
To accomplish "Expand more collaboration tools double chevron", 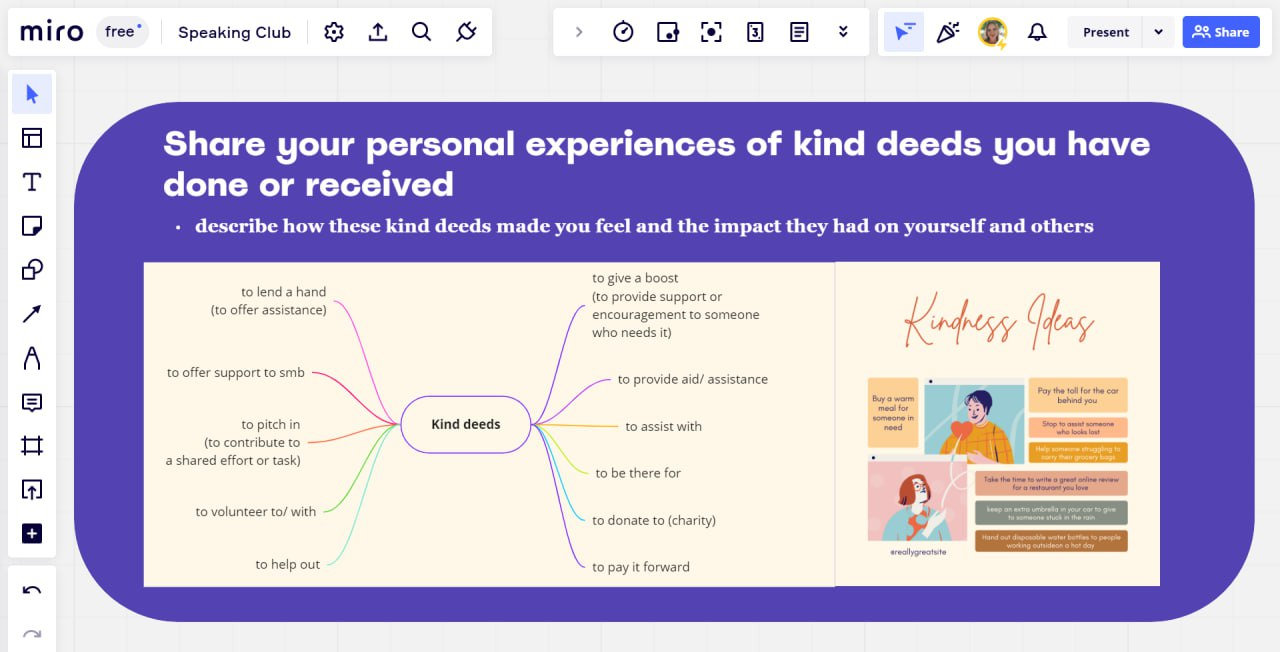I will [843, 32].
